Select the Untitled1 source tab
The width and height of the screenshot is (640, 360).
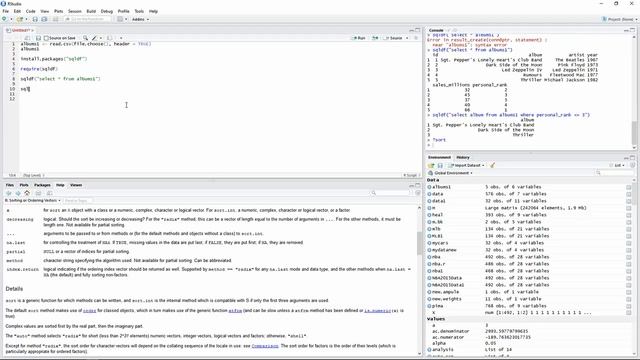tap(20, 30)
